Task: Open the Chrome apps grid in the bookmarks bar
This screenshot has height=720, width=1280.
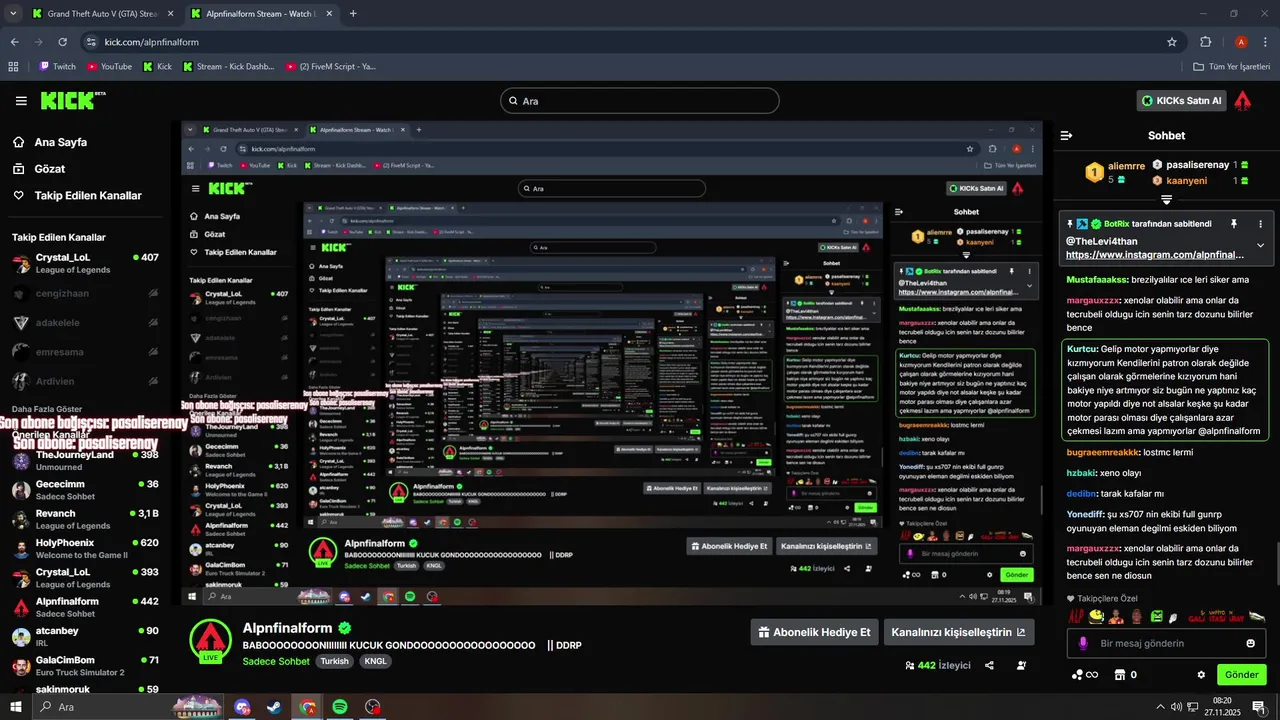Action: click(x=13, y=66)
